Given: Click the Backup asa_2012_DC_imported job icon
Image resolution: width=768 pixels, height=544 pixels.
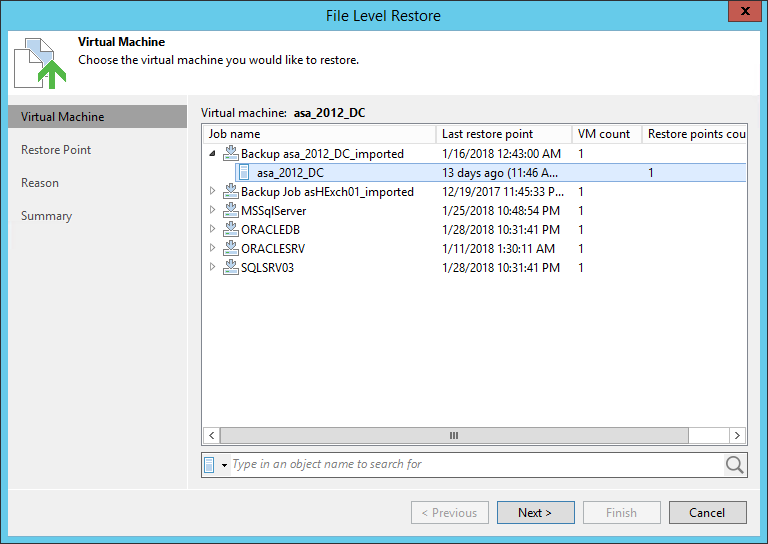Looking at the screenshot, I should click(231, 154).
